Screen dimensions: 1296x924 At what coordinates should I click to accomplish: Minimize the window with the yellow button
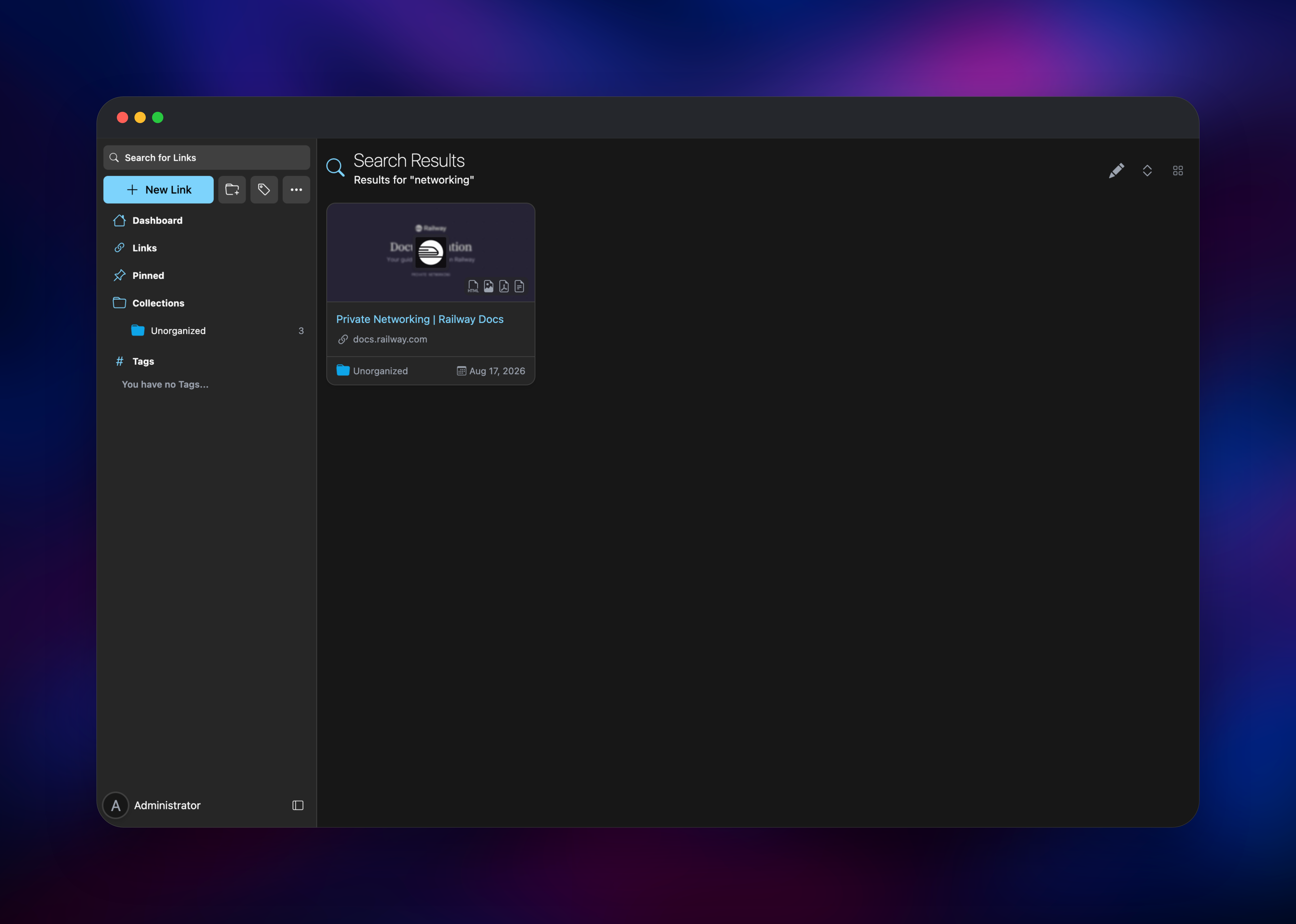[140, 117]
